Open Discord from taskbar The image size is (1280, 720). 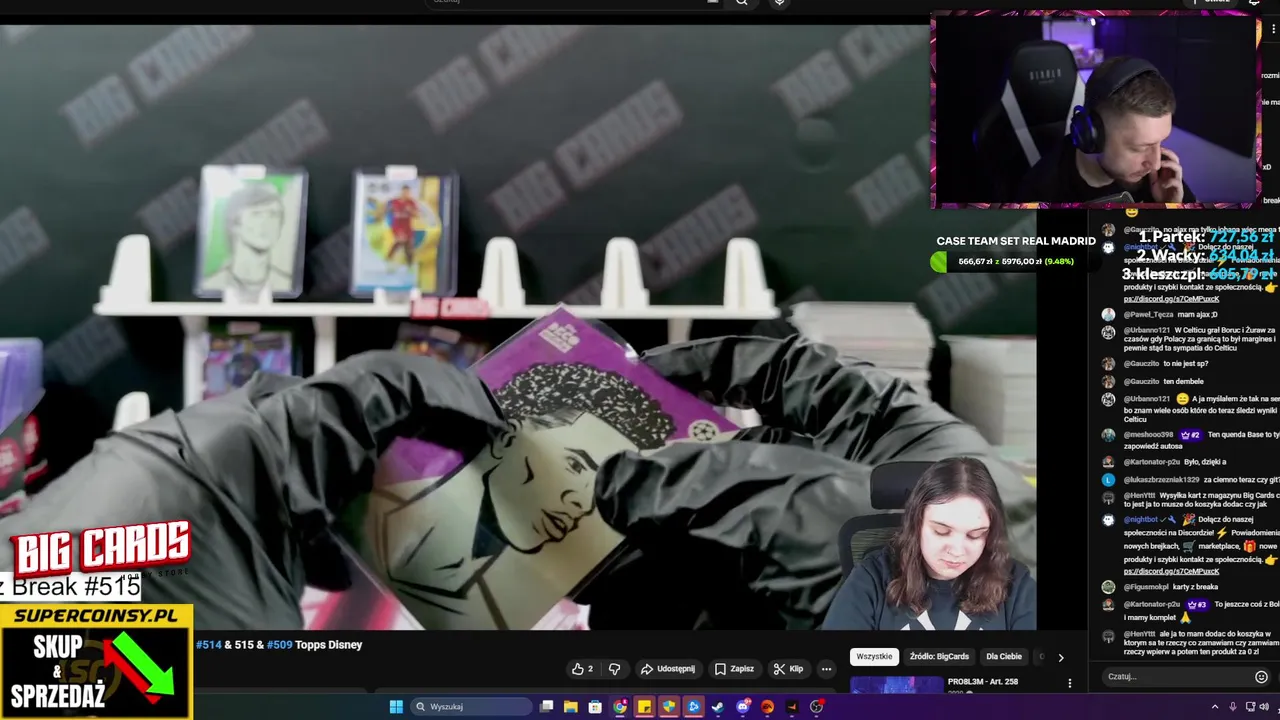point(742,707)
